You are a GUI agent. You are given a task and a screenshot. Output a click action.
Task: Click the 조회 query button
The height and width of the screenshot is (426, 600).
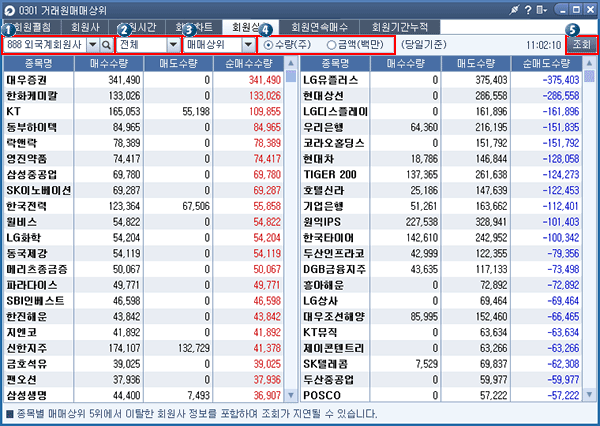tap(581, 45)
